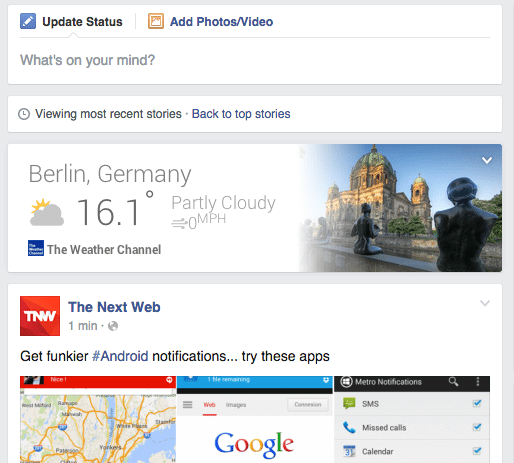The height and width of the screenshot is (463, 514).
Task: Click the Berlin, Germany heading
Action: [110, 174]
